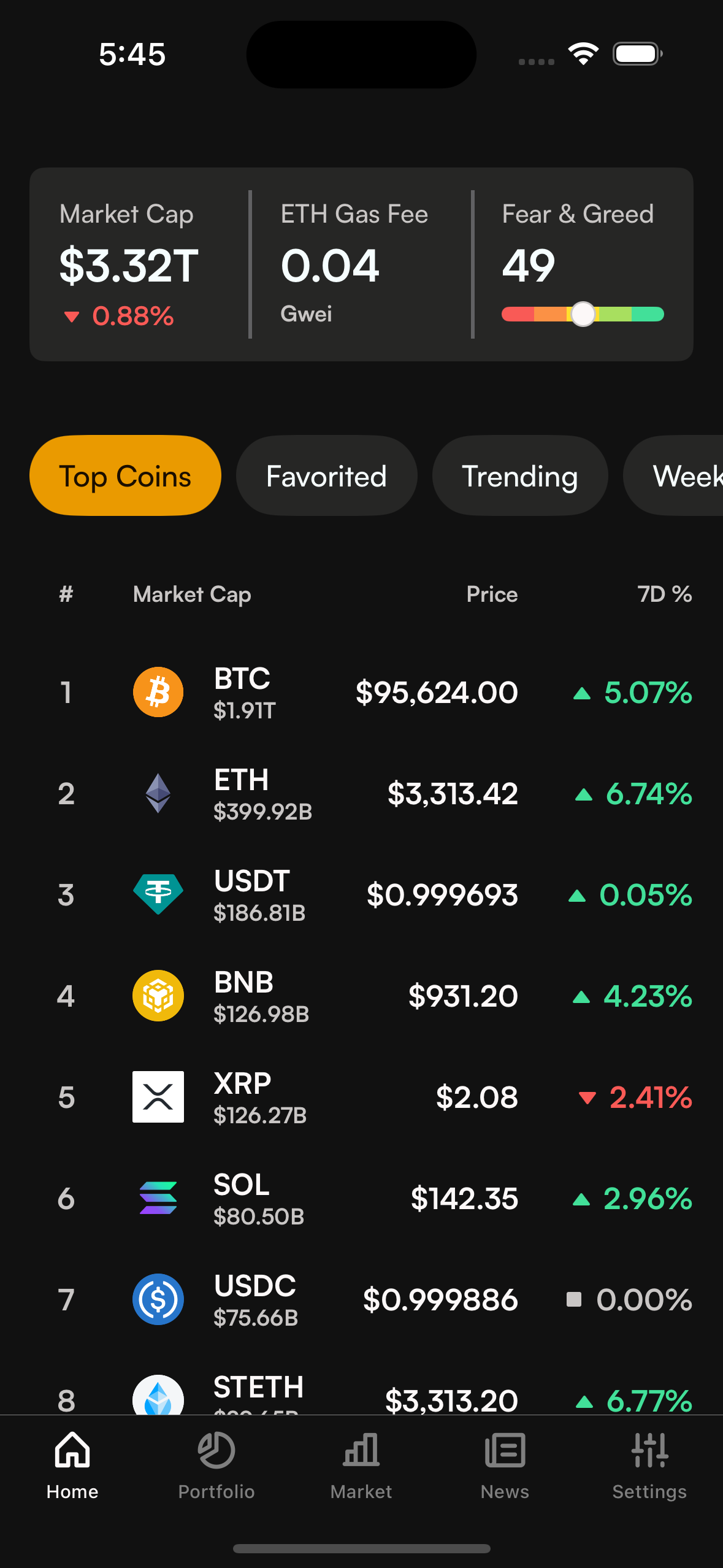The width and height of the screenshot is (723, 1568).
Task: Sort by 7D % column
Action: click(x=664, y=594)
